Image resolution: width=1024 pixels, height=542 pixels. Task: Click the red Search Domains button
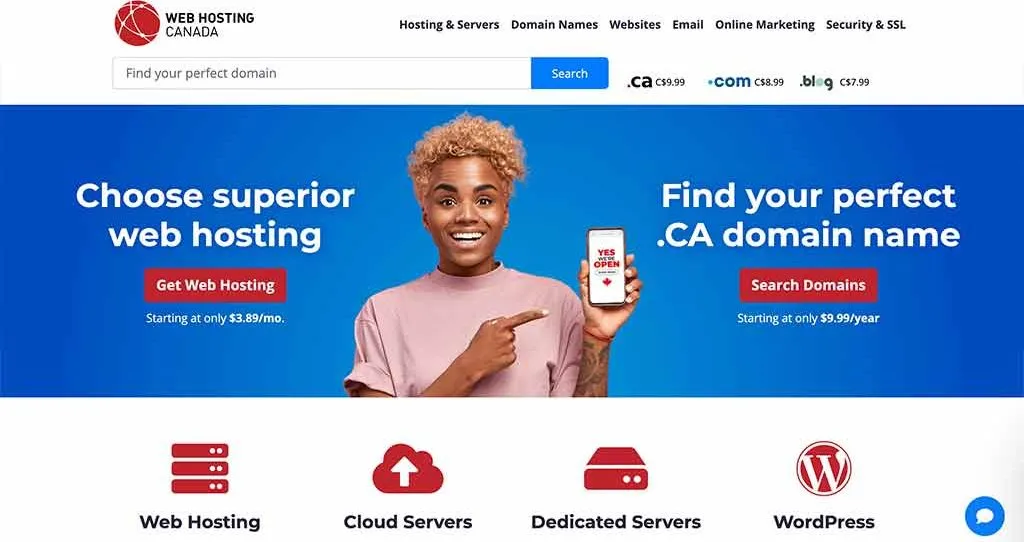(x=808, y=285)
